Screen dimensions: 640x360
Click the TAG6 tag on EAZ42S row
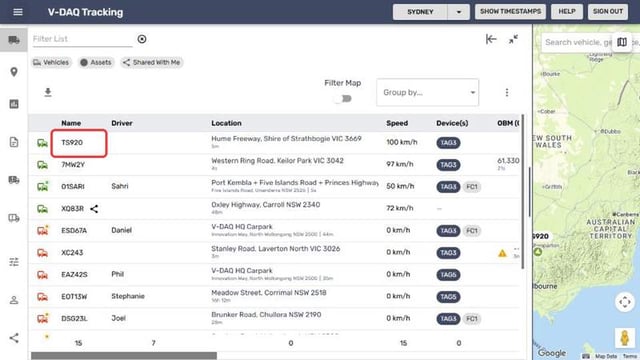click(x=448, y=275)
